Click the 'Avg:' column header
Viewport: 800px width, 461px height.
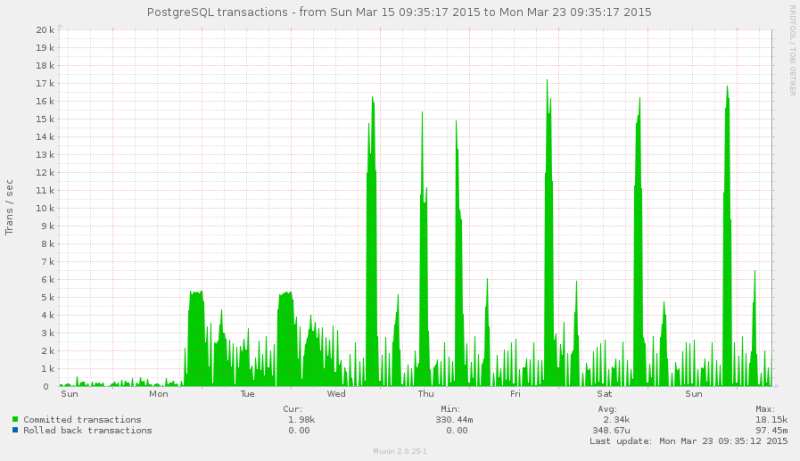tap(608, 409)
